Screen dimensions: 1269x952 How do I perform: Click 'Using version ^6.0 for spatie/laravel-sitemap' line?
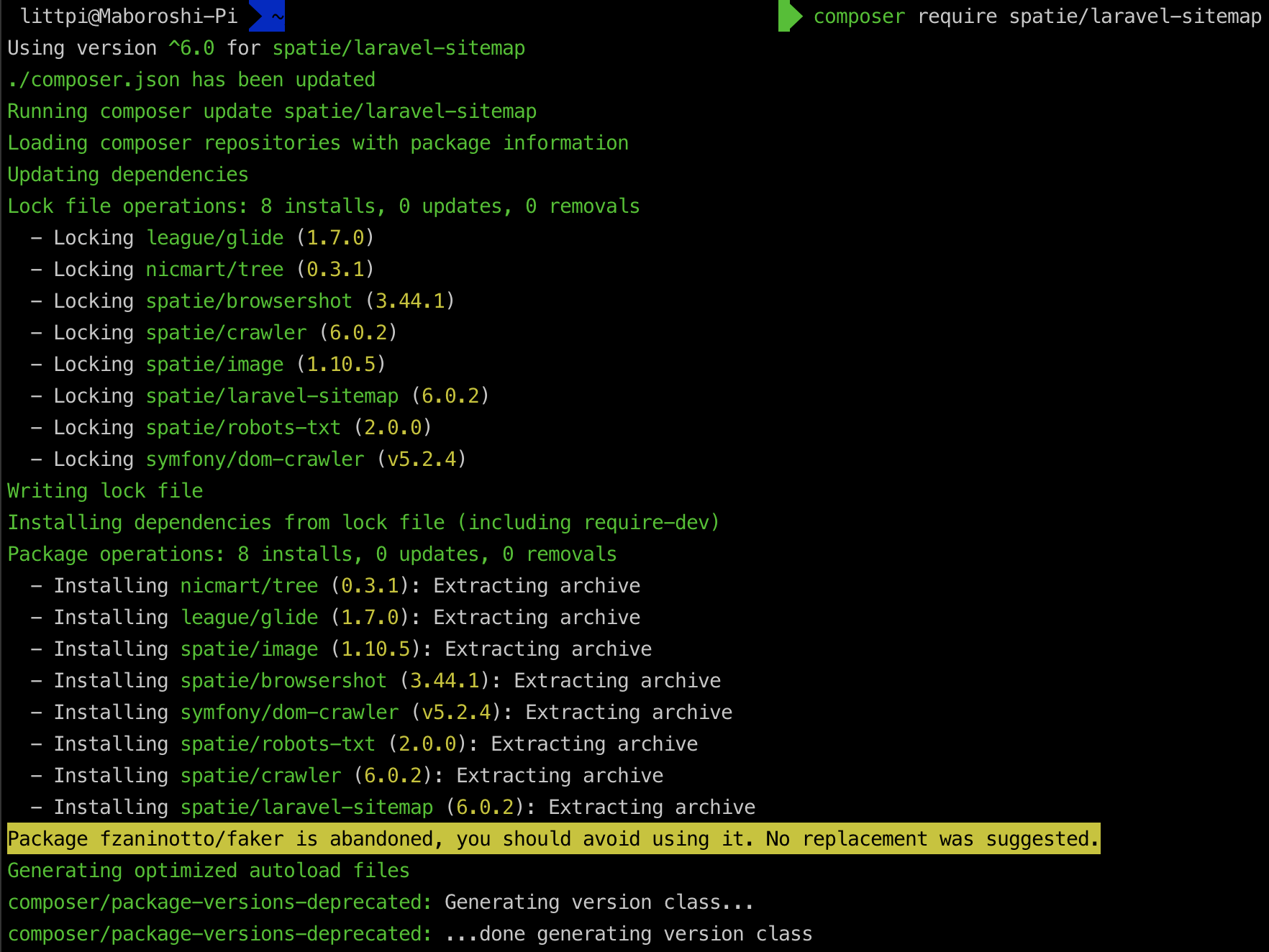click(266, 48)
